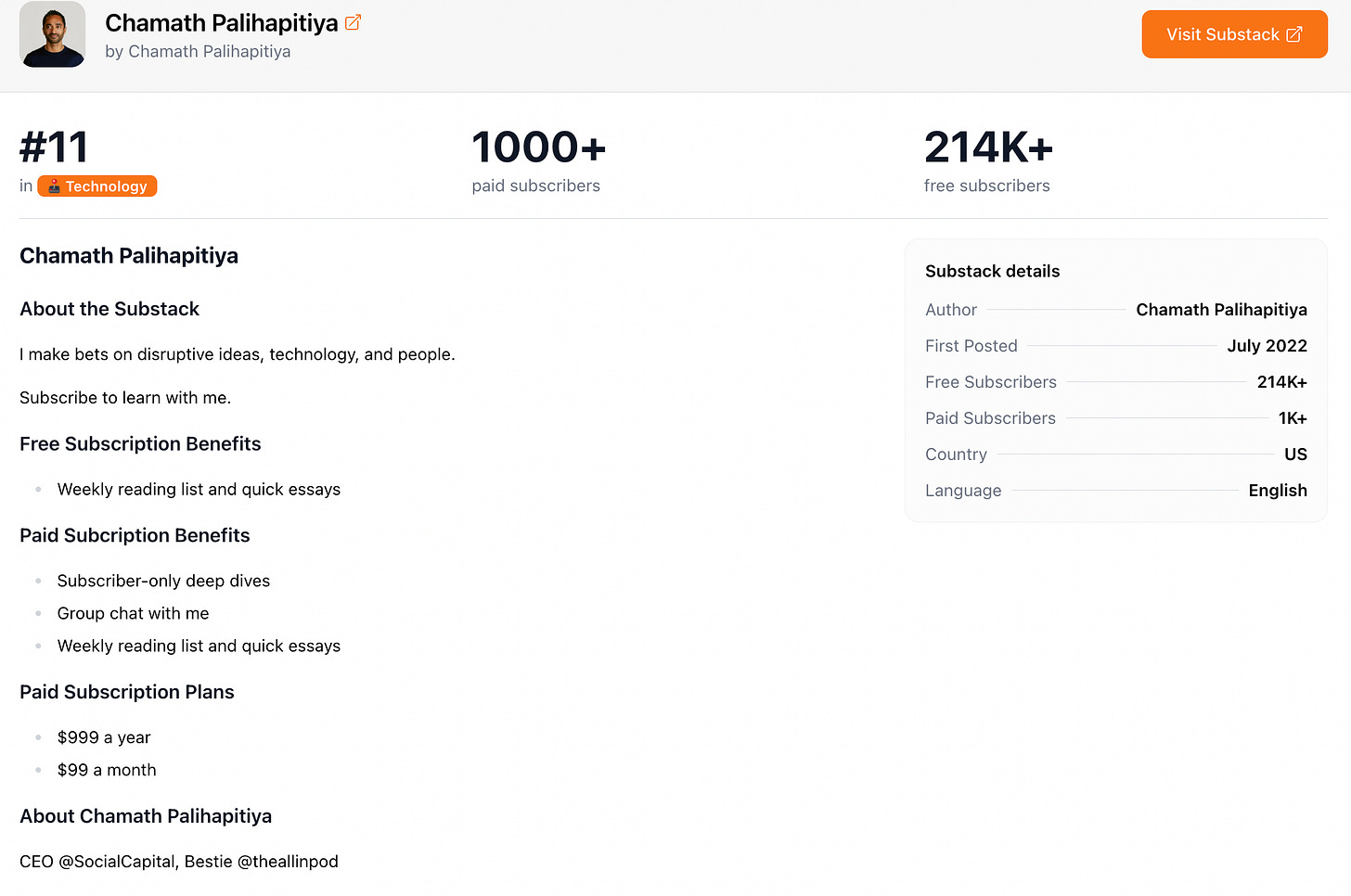Click the joystick emoji in the Technology badge

54,186
